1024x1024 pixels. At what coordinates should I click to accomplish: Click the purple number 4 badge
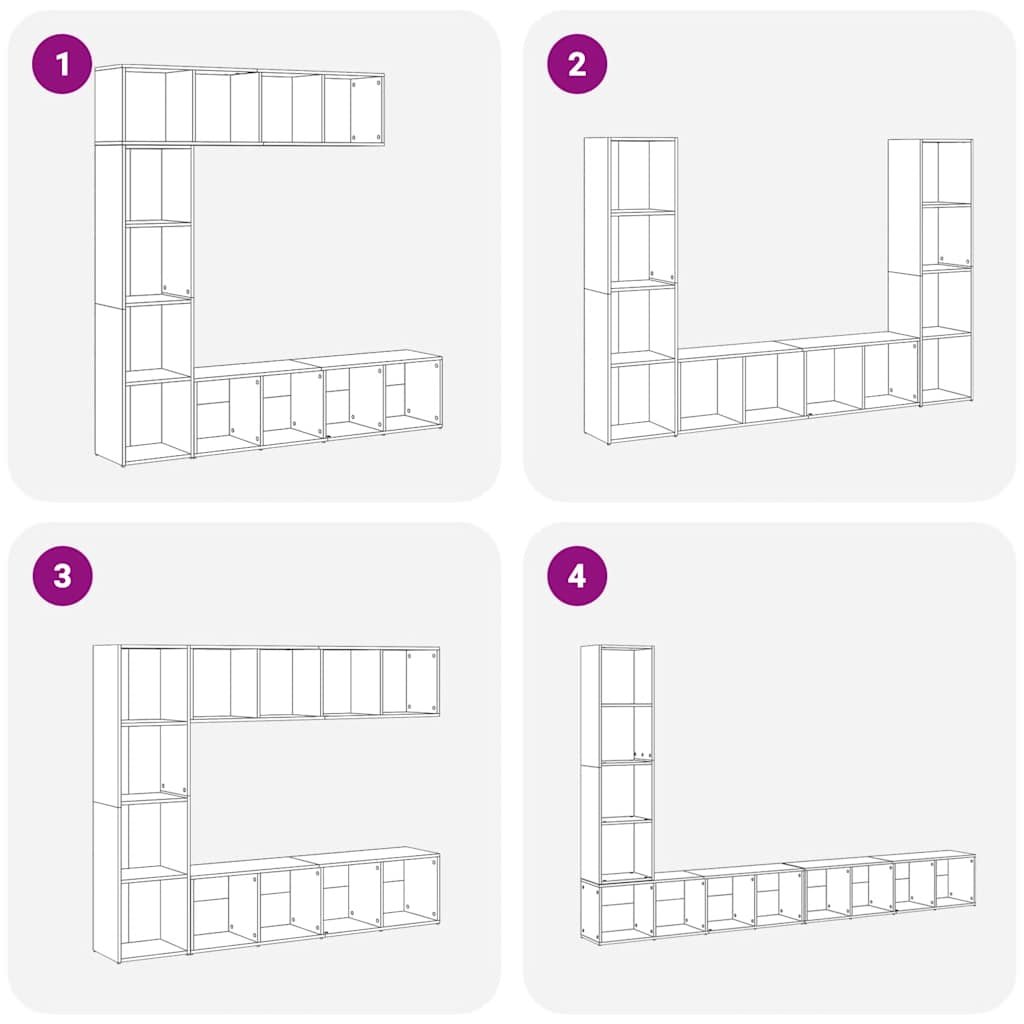point(577,576)
